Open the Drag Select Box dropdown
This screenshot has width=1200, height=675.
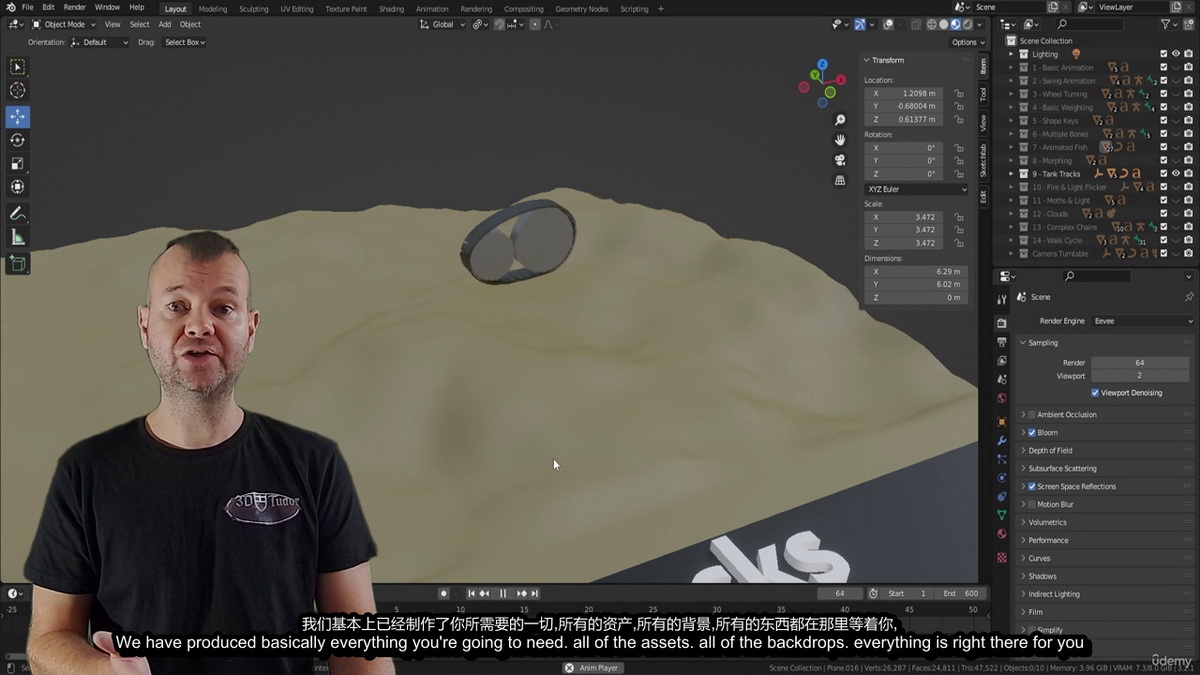pos(184,42)
